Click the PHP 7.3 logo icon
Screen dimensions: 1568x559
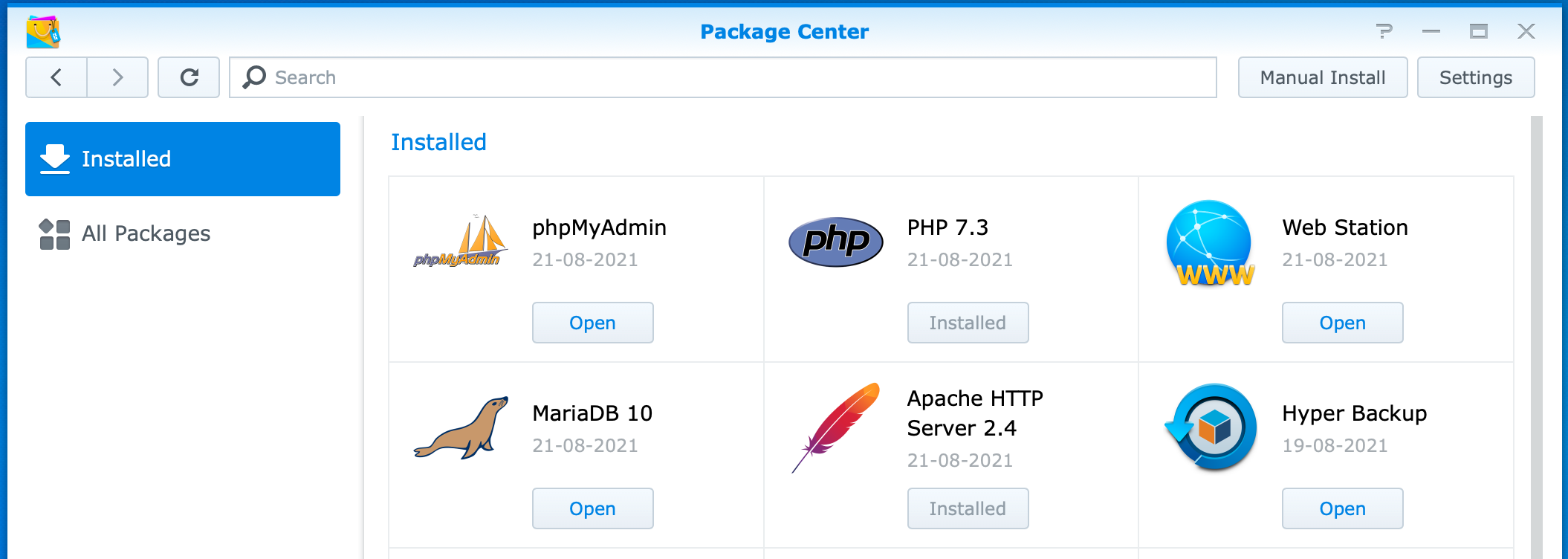coord(835,242)
